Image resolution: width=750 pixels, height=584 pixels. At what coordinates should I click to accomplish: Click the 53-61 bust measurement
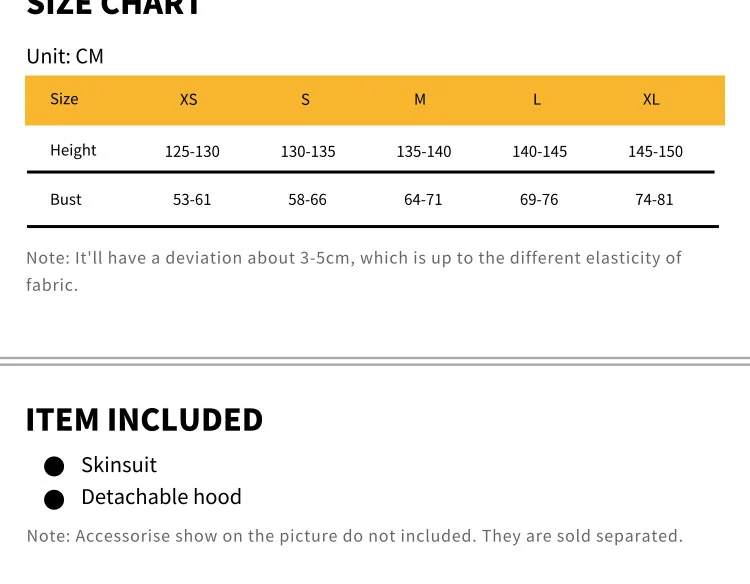[x=192, y=199]
